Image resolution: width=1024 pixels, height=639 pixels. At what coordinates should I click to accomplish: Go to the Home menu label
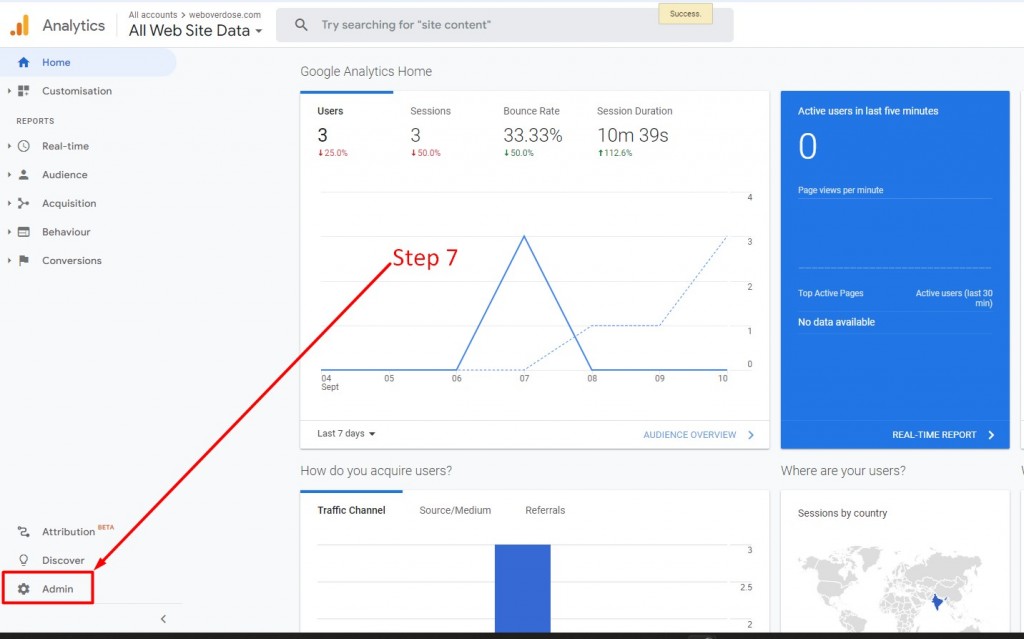pyautogui.click(x=56, y=62)
